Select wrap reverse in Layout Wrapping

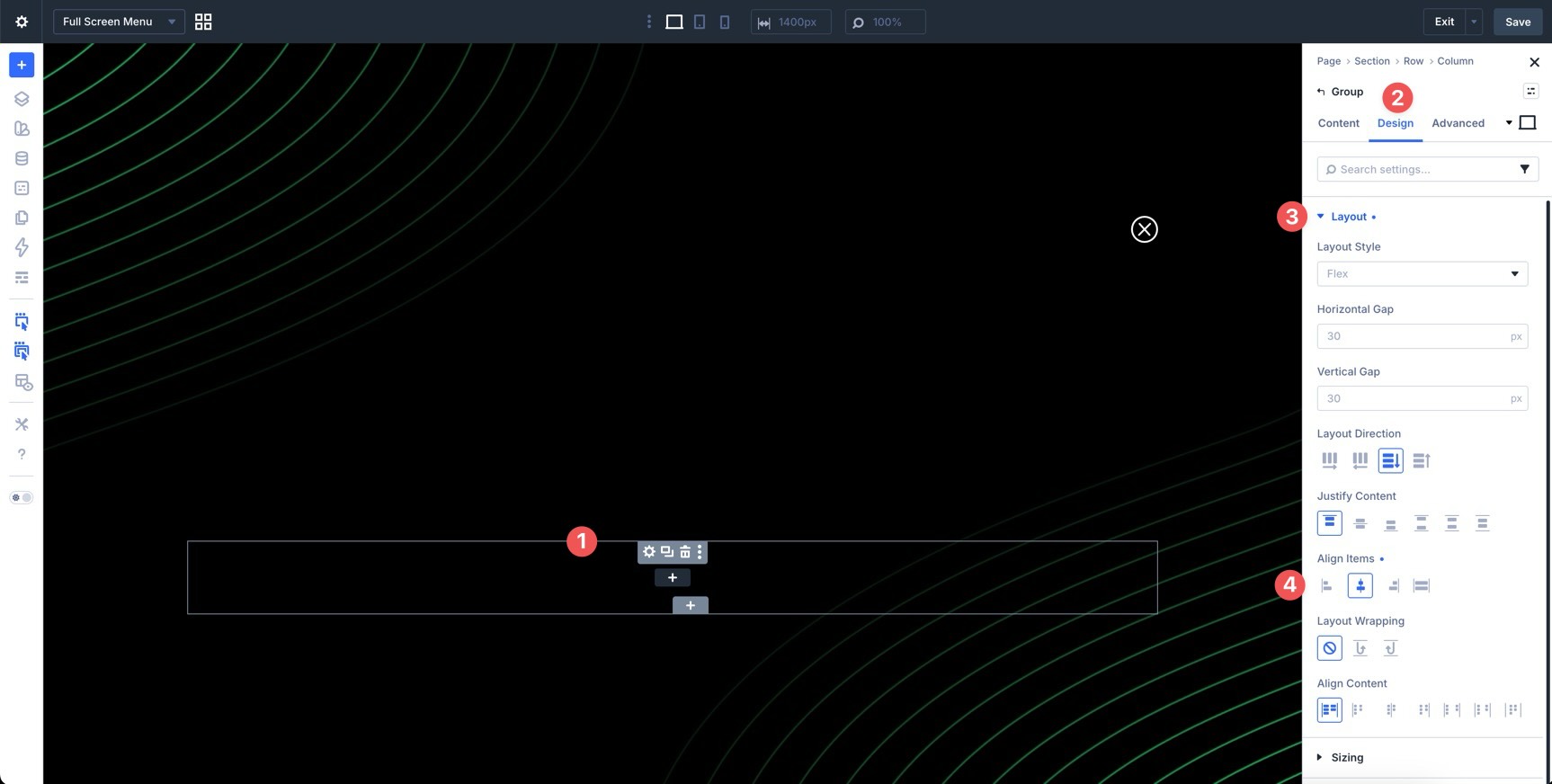tap(1391, 647)
